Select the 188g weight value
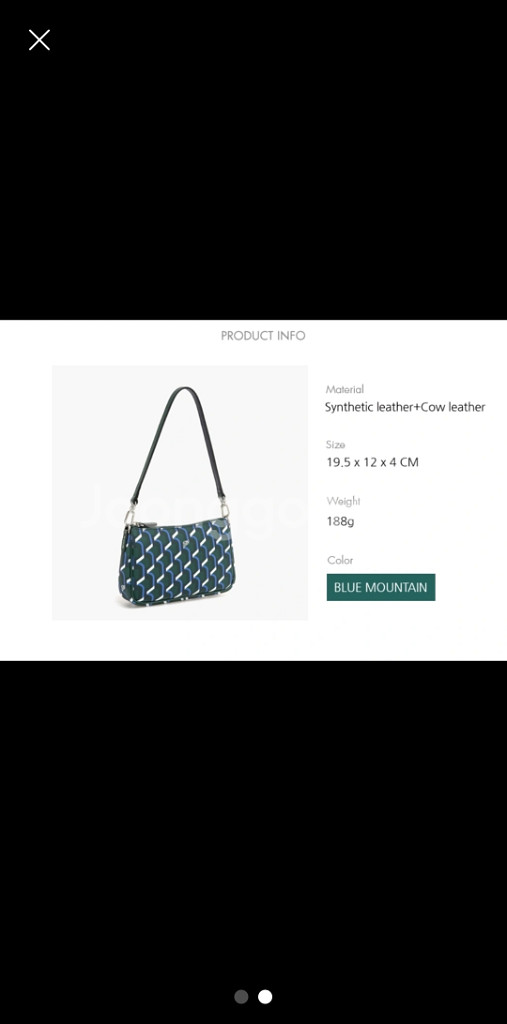 tap(340, 521)
